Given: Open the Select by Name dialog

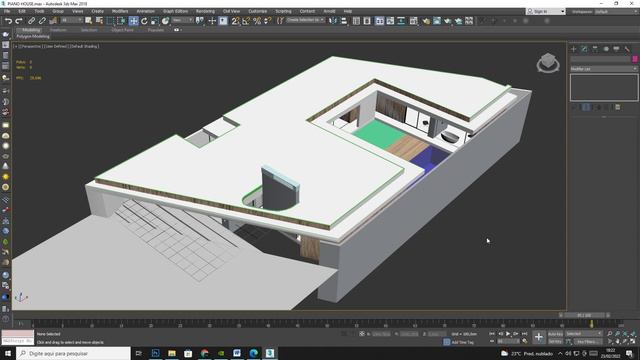Looking at the screenshot, I should pyautogui.click(x=99, y=21).
